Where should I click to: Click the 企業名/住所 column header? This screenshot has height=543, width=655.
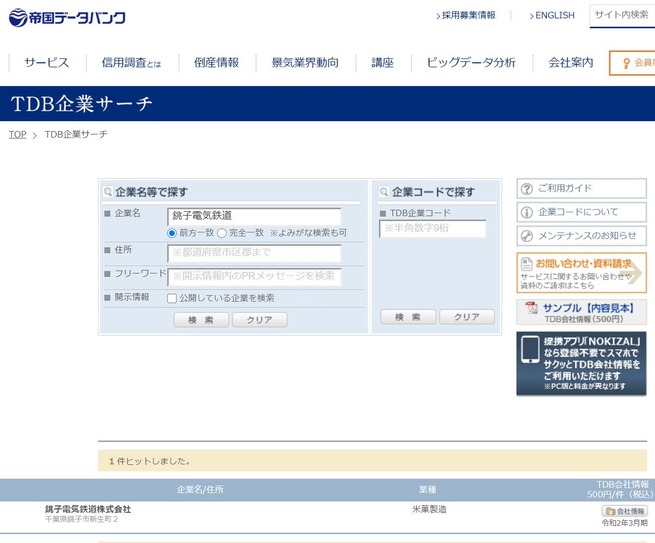(x=200, y=490)
